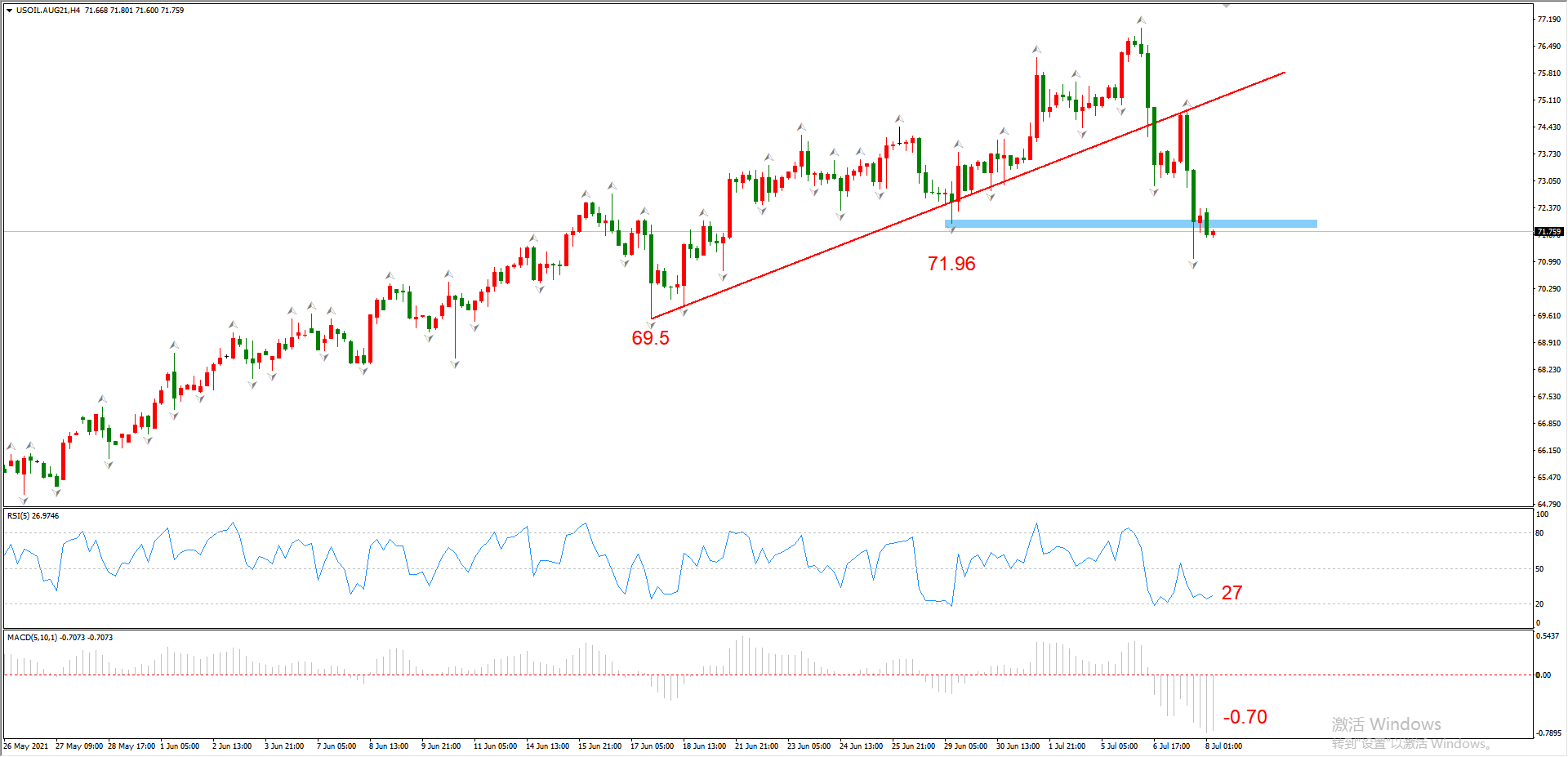Click the MACD scale value 0.5437
The width and height of the screenshot is (1568, 757).
click(1548, 635)
